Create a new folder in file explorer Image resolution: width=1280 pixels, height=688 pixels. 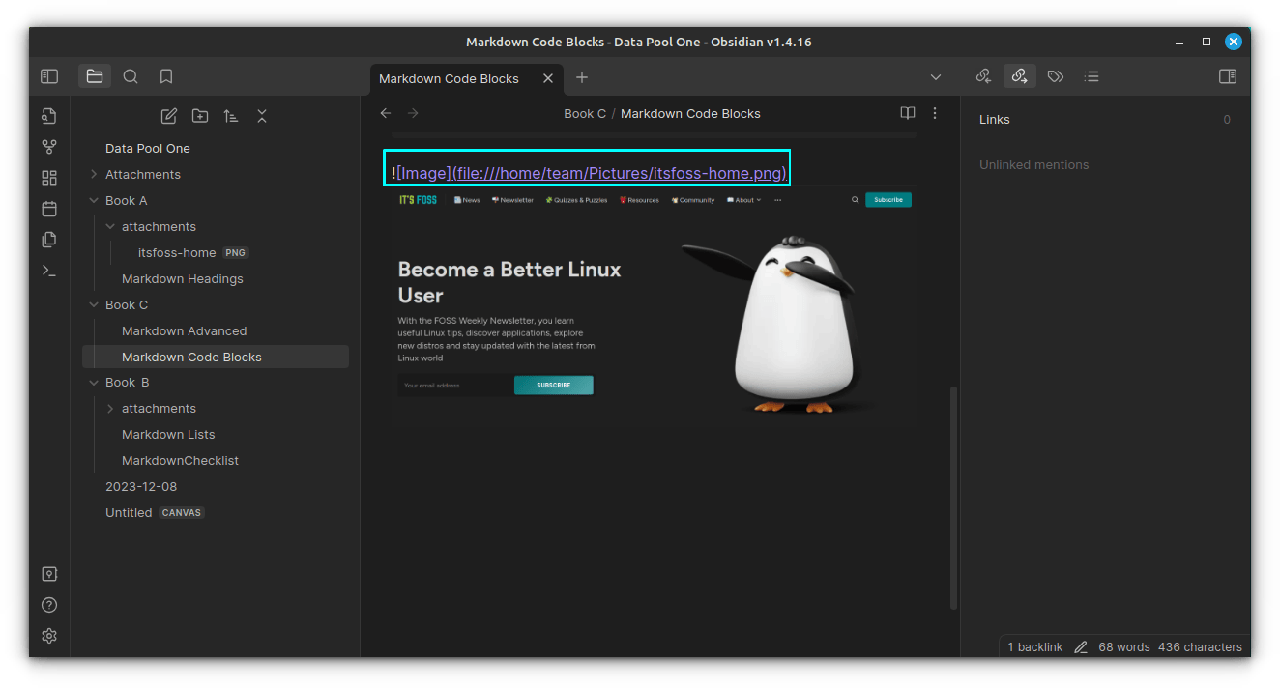click(200, 116)
